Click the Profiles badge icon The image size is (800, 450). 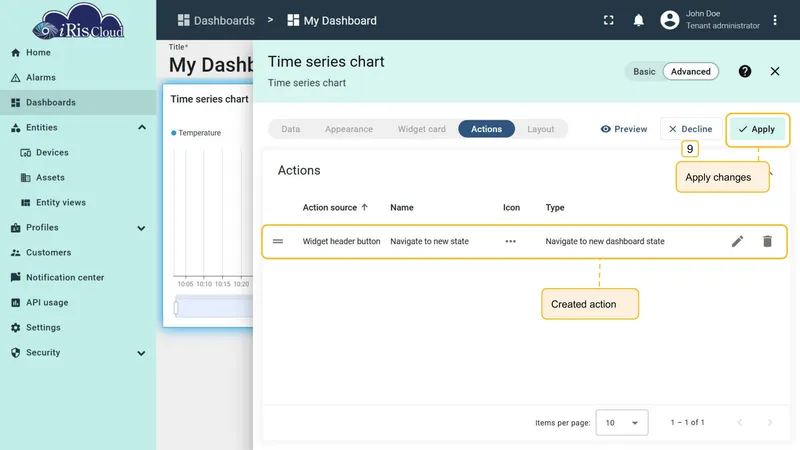(x=16, y=228)
